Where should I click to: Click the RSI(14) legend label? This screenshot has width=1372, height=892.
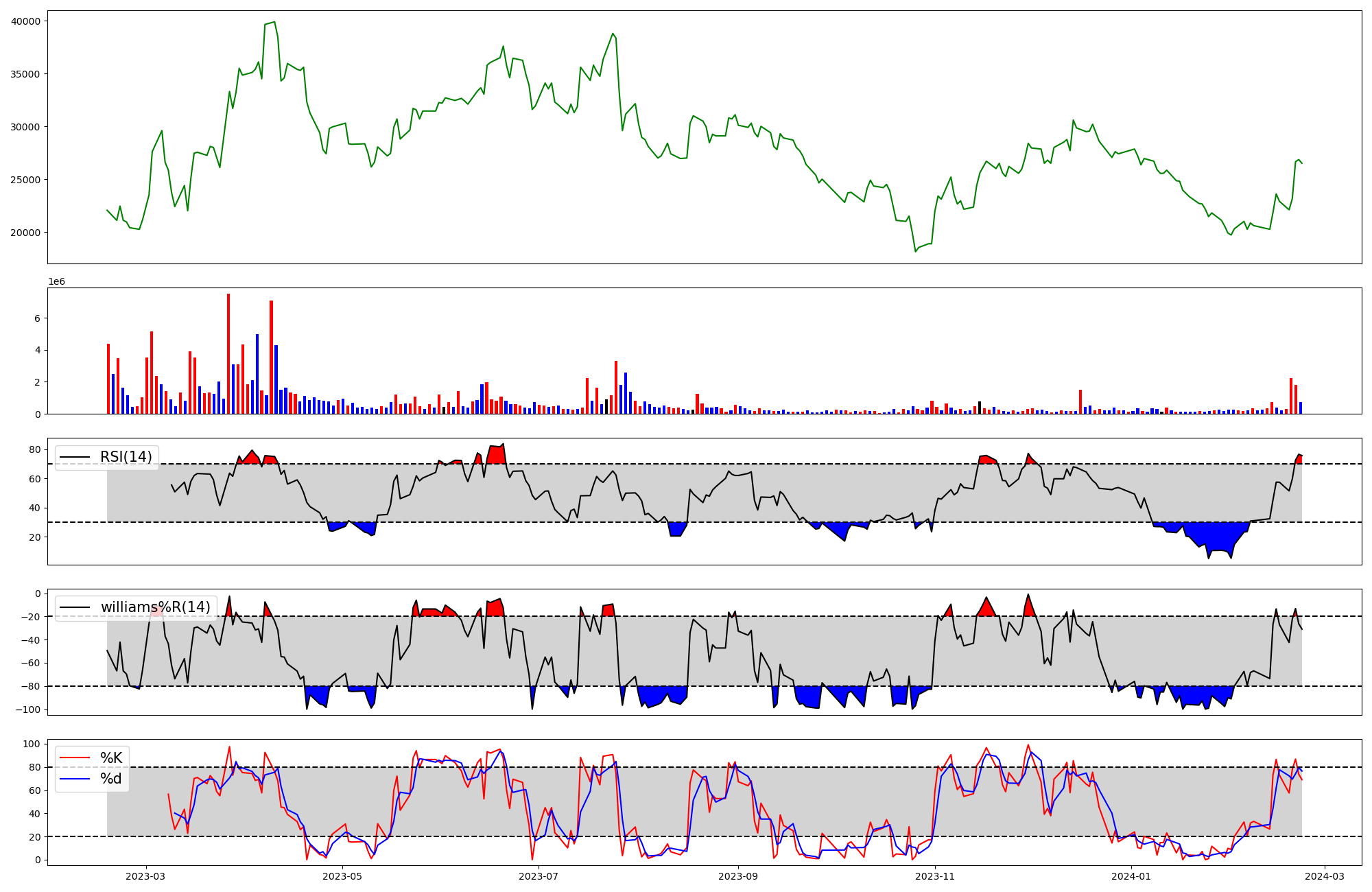point(126,457)
